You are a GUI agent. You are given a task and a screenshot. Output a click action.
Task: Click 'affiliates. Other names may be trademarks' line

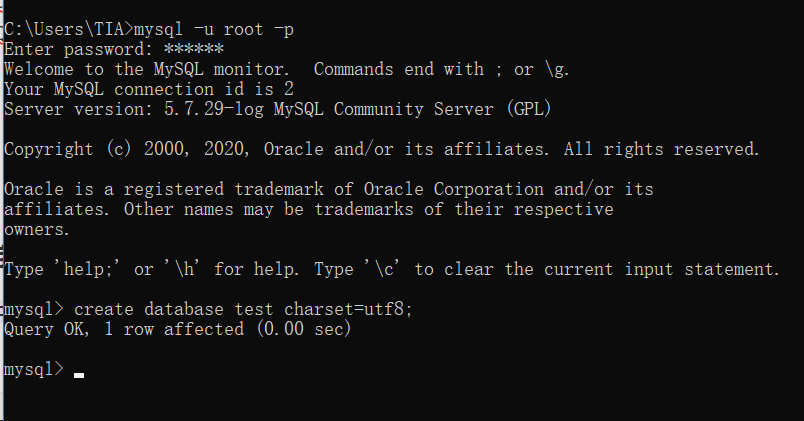(x=309, y=209)
